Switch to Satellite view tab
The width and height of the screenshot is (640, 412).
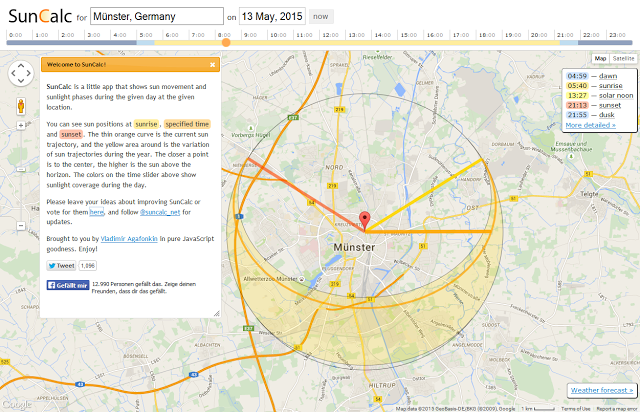click(623, 58)
